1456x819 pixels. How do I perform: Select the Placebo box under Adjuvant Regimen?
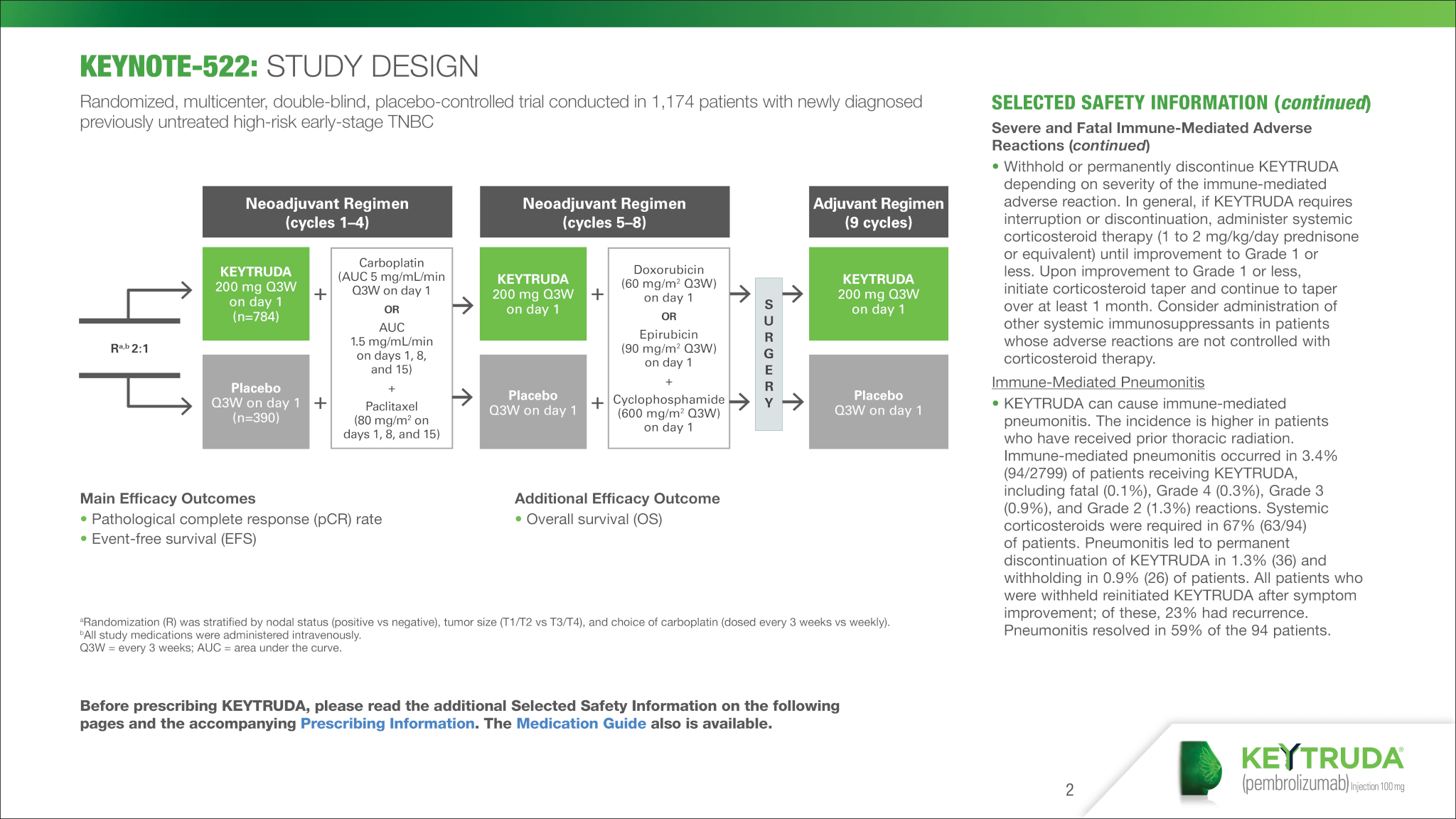tap(879, 402)
